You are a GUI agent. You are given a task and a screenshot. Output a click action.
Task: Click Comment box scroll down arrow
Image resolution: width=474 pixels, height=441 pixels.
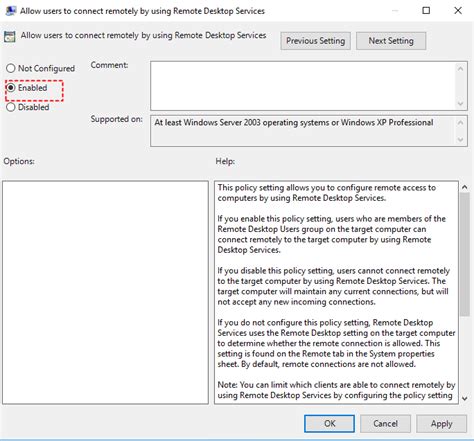tap(461, 104)
